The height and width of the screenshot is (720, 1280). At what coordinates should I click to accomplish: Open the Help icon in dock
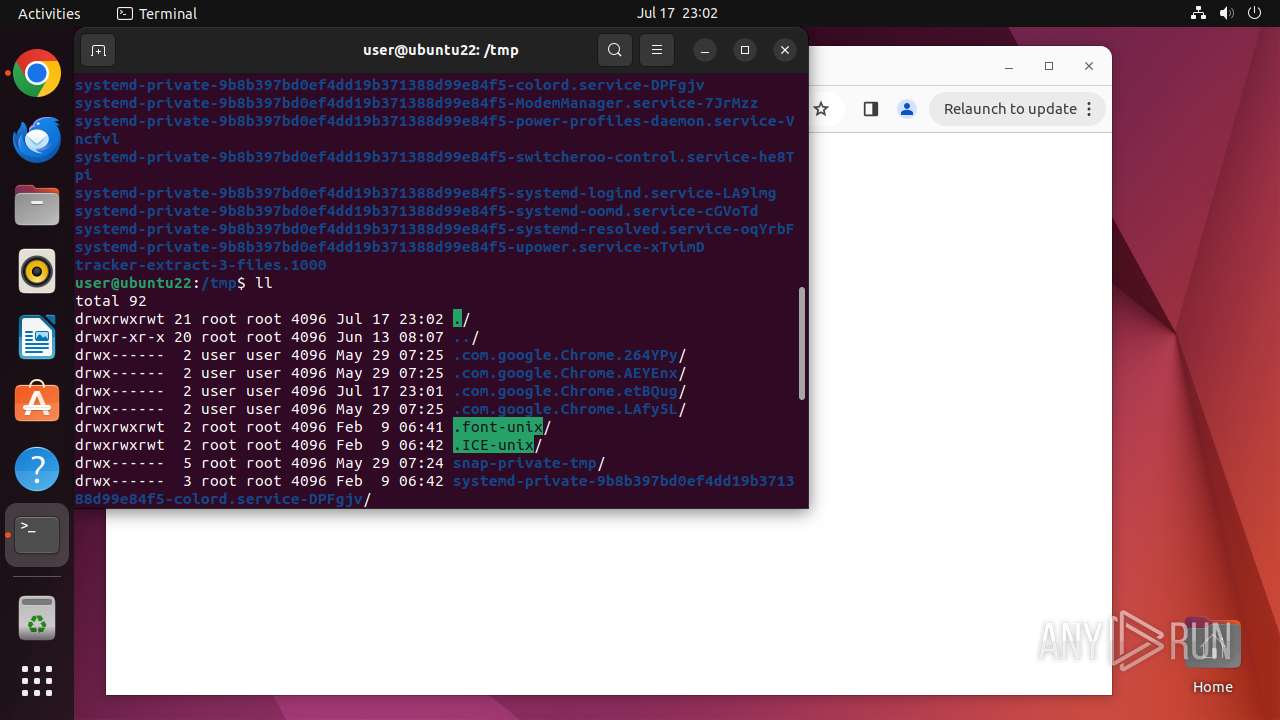tap(37, 469)
